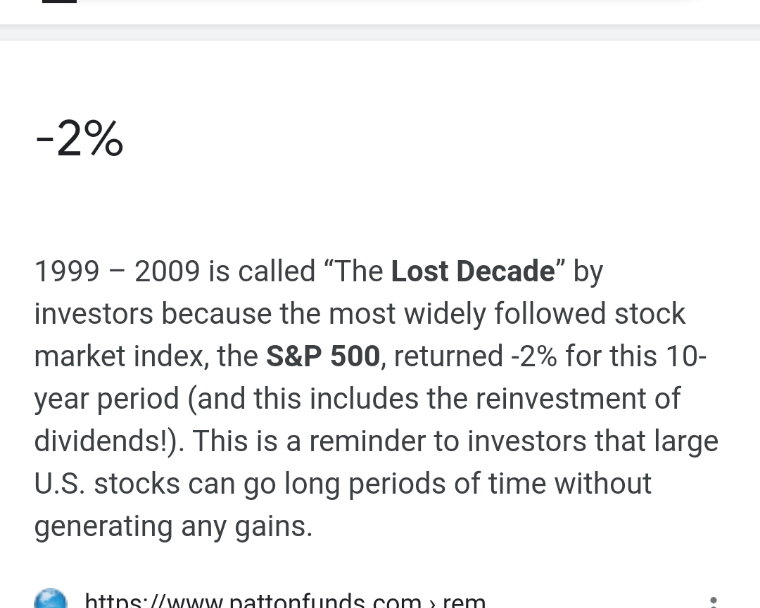Click 'year period' in the snippet
Screen dimensions: 760x608
coord(107,399)
